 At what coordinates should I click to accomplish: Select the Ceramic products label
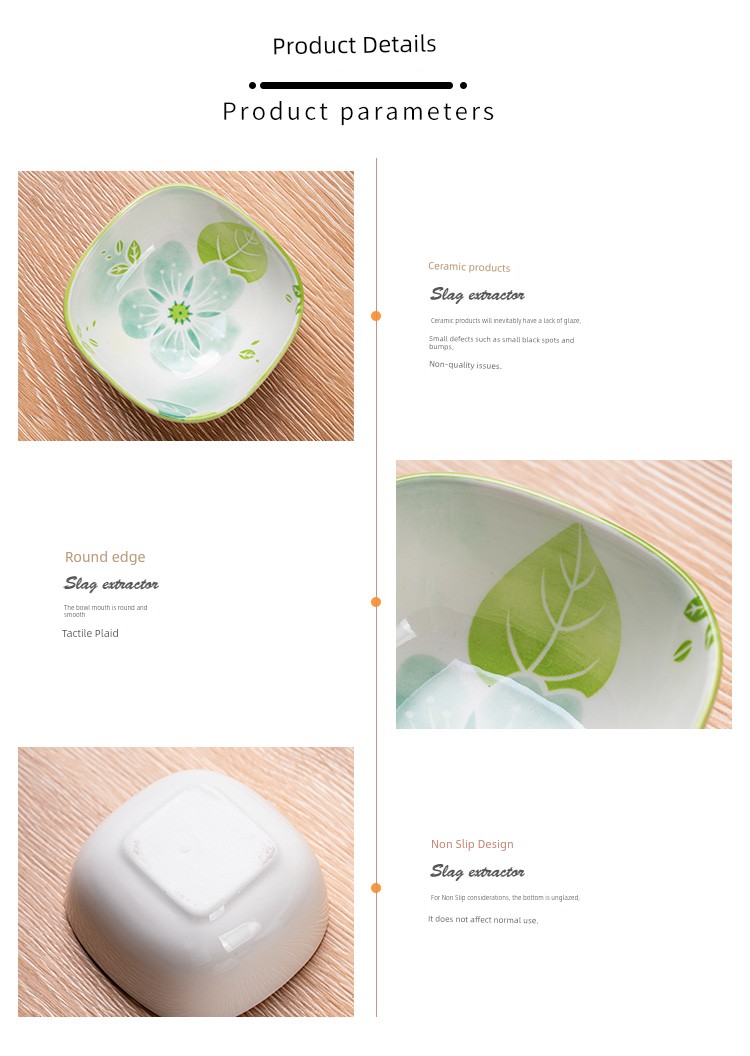[x=469, y=267]
